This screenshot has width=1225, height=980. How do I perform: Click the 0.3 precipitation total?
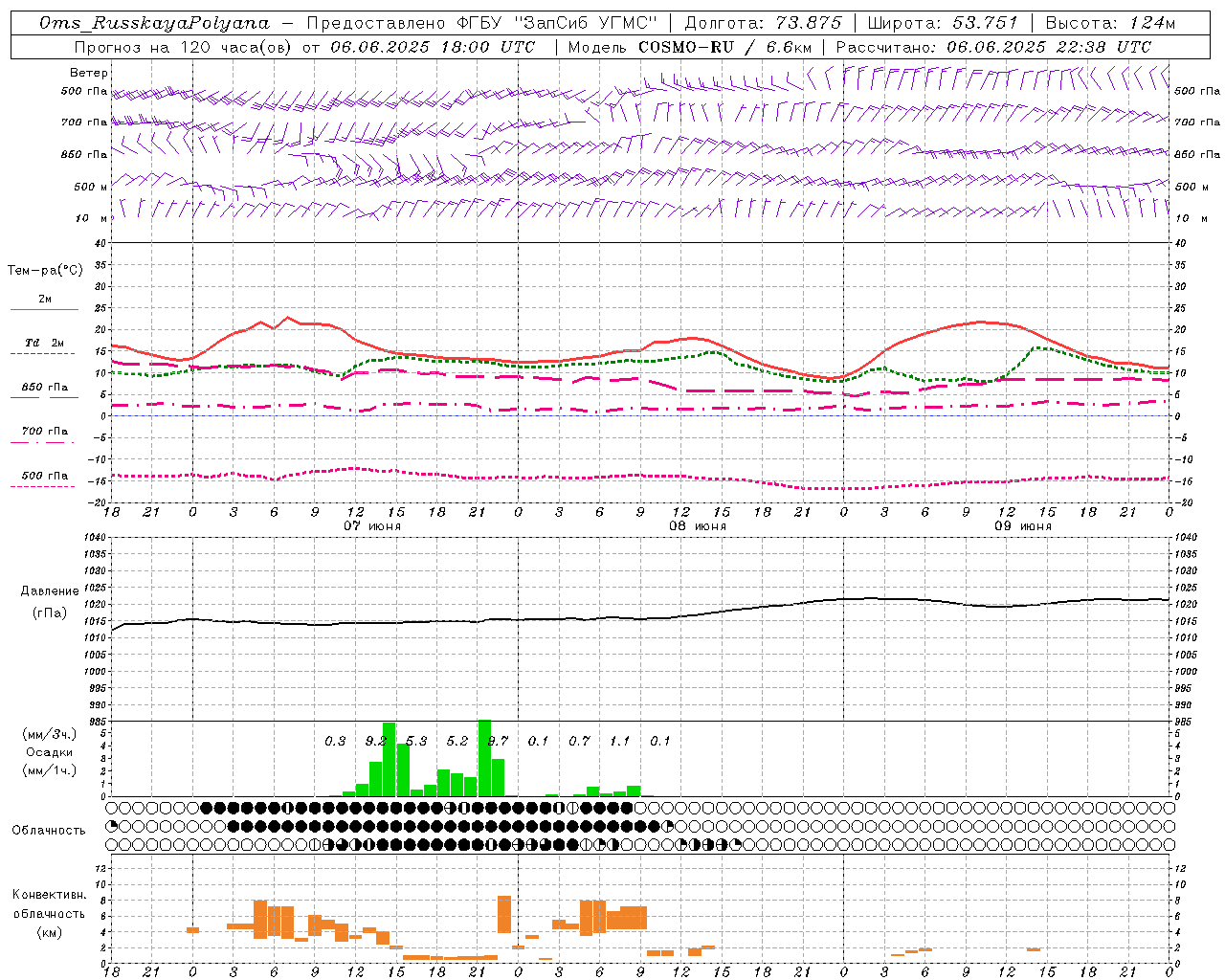point(335,742)
